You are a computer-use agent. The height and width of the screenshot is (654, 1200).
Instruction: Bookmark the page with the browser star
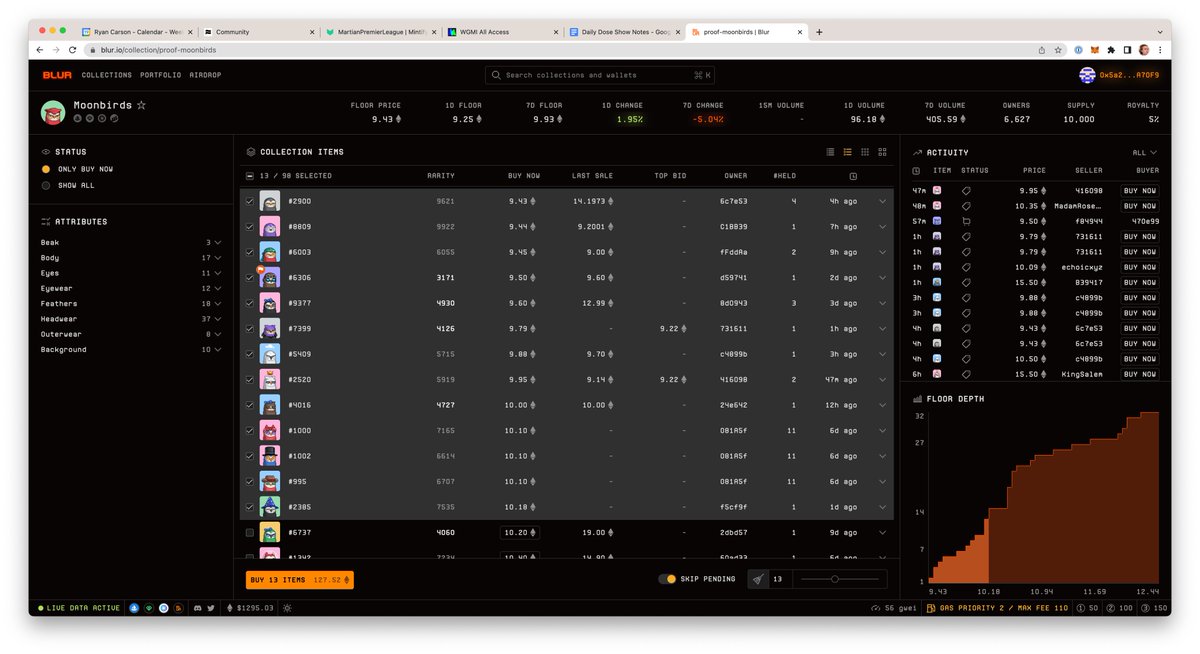tap(1058, 49)
